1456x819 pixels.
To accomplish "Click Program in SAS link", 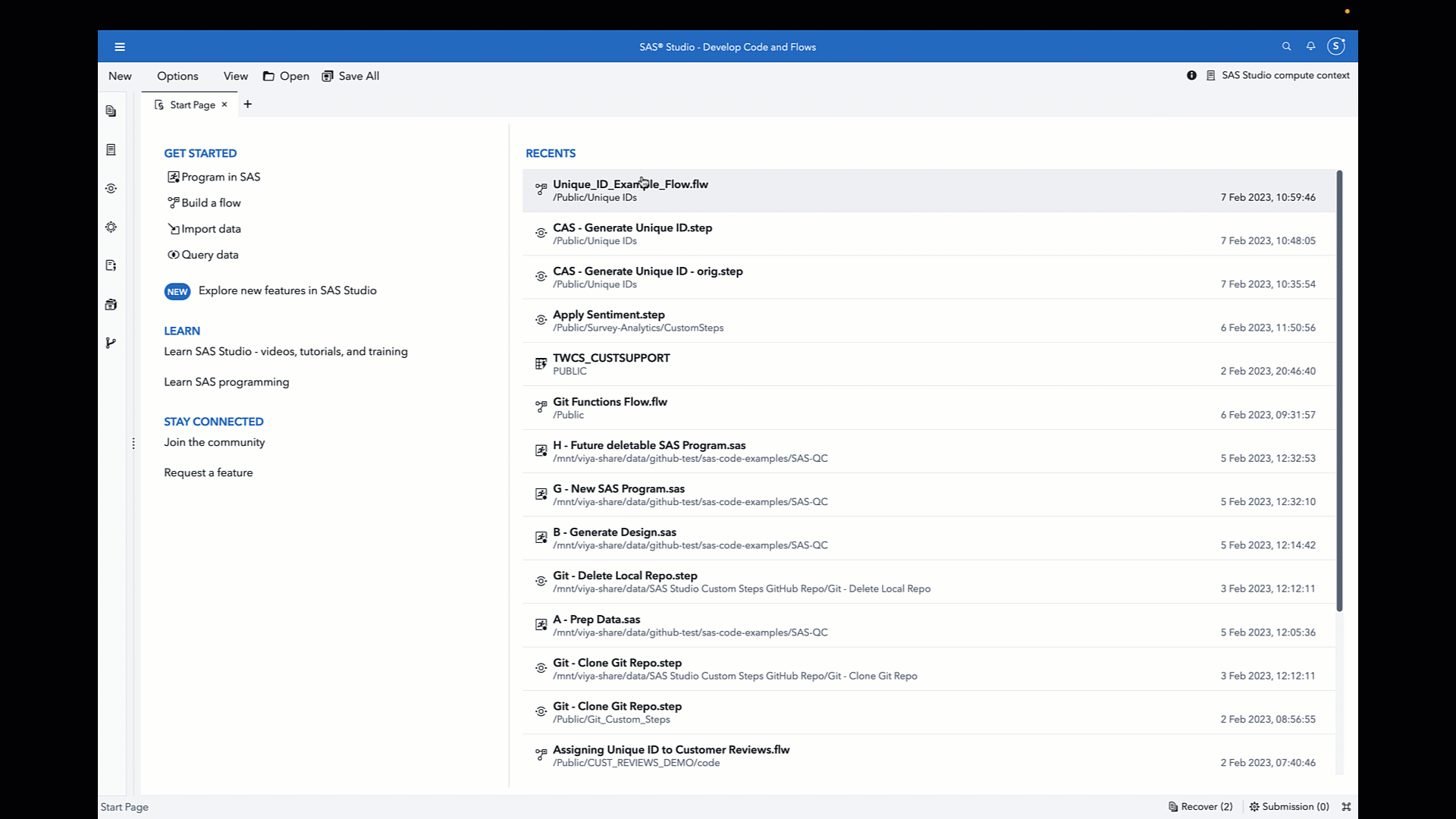I will coord(214,177).
